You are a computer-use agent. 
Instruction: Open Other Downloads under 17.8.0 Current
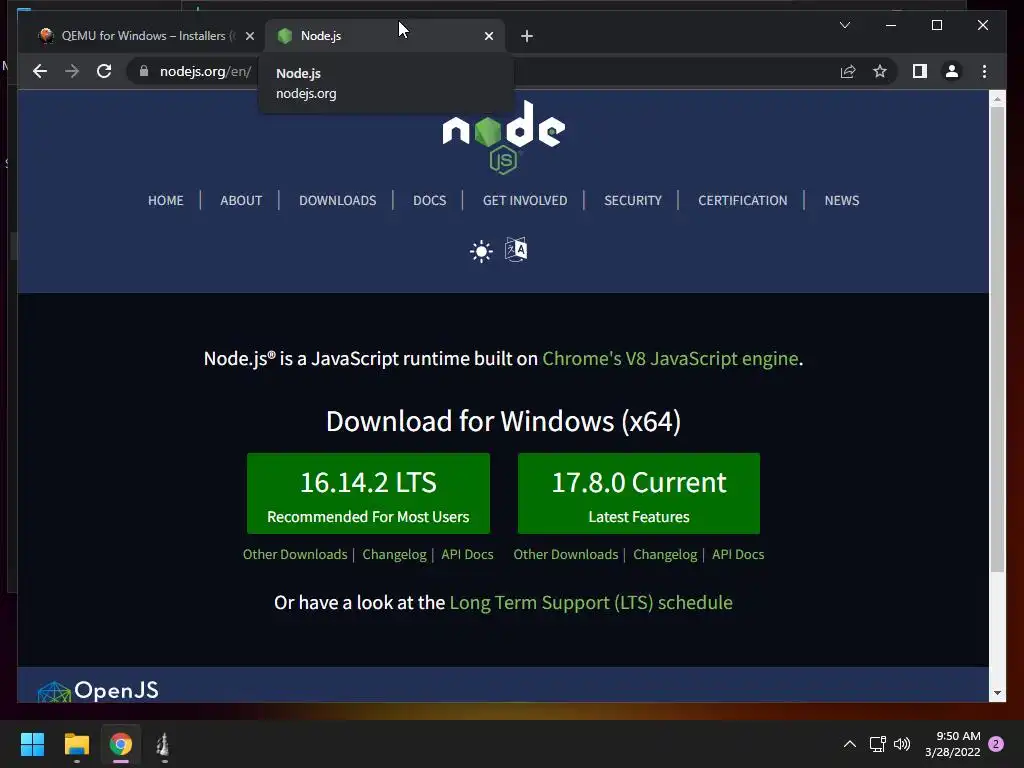tap(566, 554)
